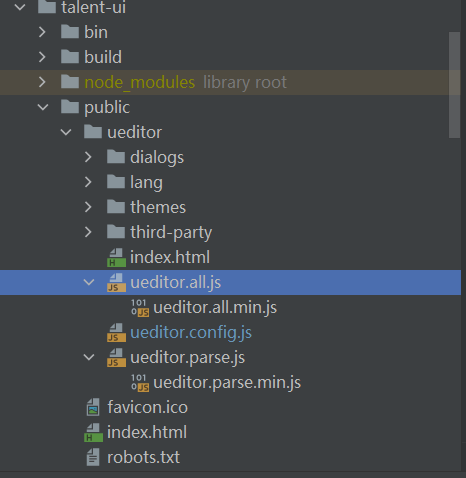Select the favicon.ico file
This screenshot has height=478, width=466.
[x=147, y=407]
